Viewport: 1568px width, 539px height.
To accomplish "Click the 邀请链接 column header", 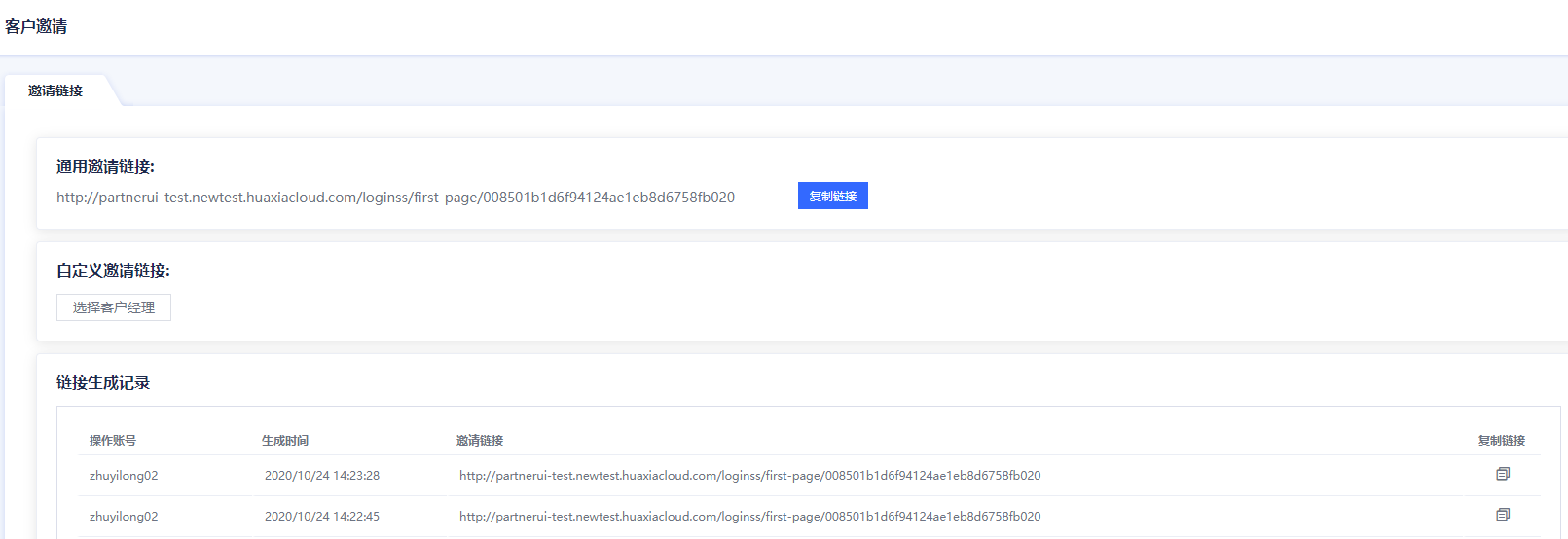I will [480, 441].
